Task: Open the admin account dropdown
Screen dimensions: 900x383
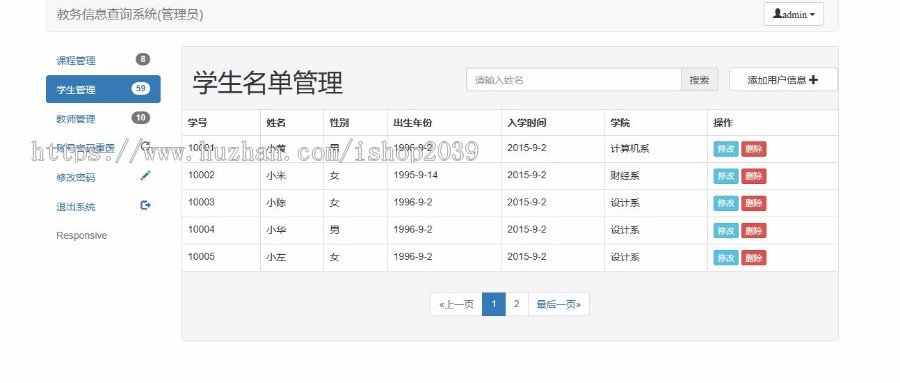Action: tap(794, 14)
